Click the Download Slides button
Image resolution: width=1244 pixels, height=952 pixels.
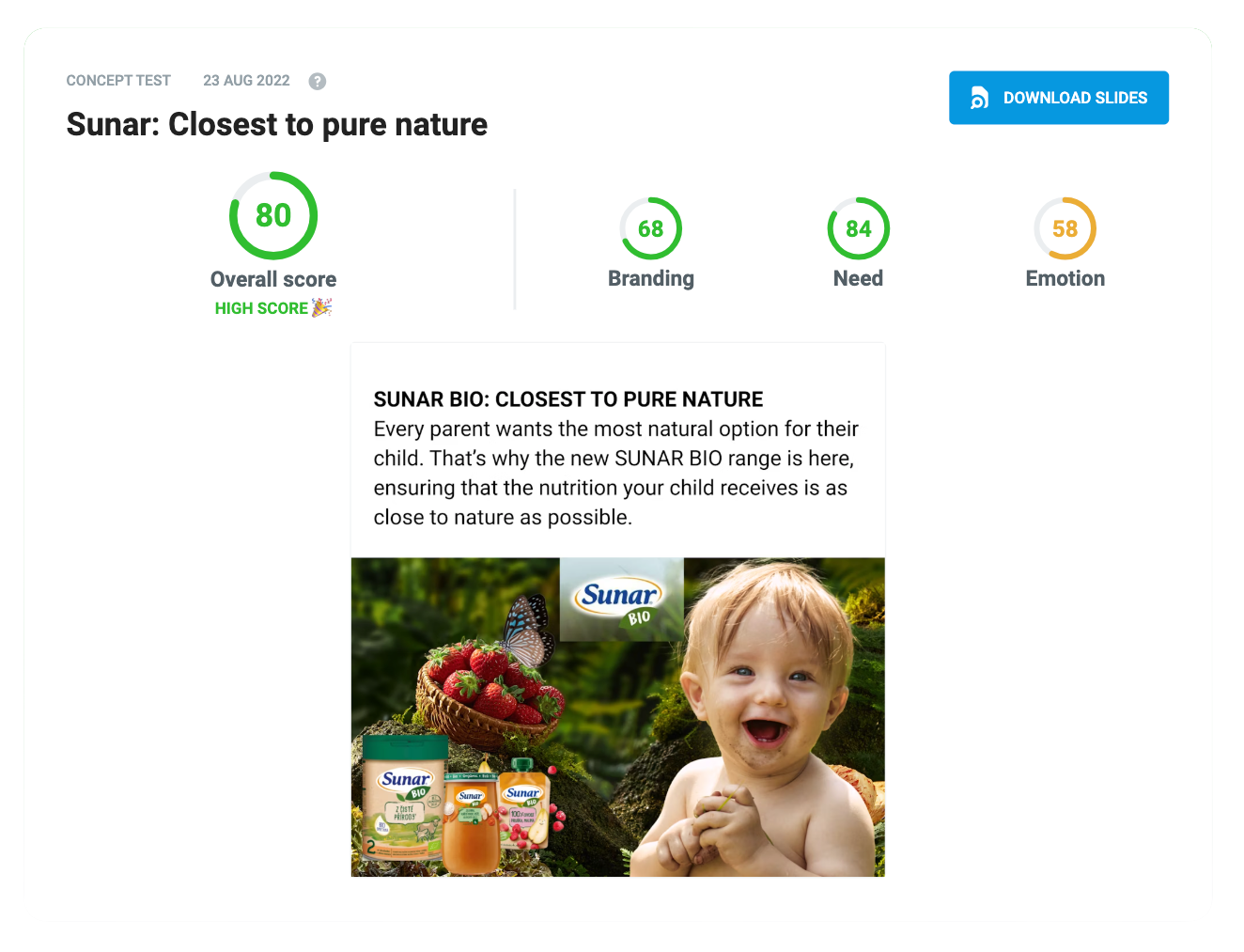tap(1059, 98)
